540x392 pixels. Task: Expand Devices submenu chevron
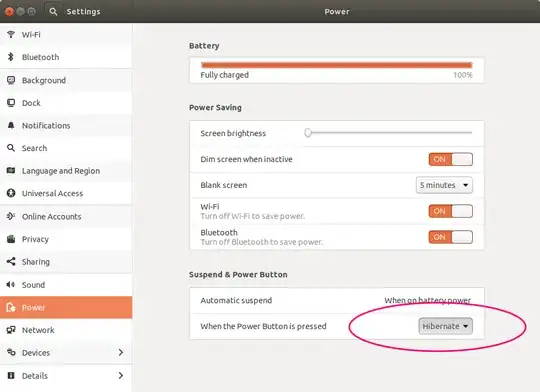[x=121, y=352]
